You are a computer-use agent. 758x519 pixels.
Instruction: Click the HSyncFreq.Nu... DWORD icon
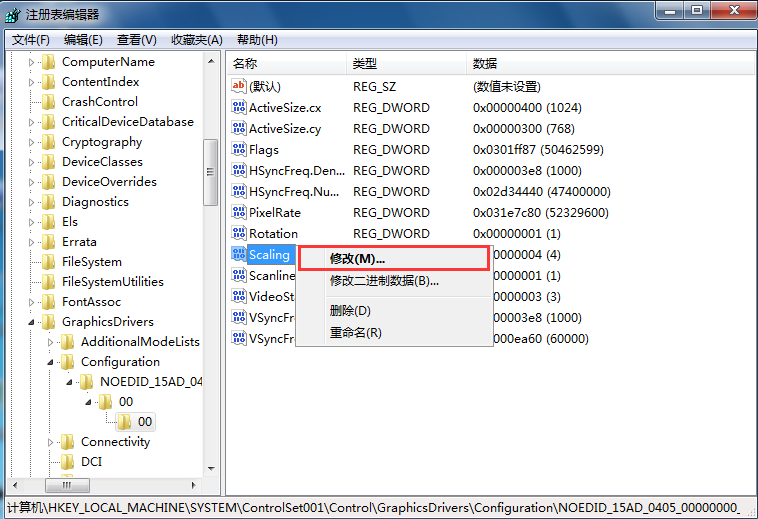[x=239, y=191]
